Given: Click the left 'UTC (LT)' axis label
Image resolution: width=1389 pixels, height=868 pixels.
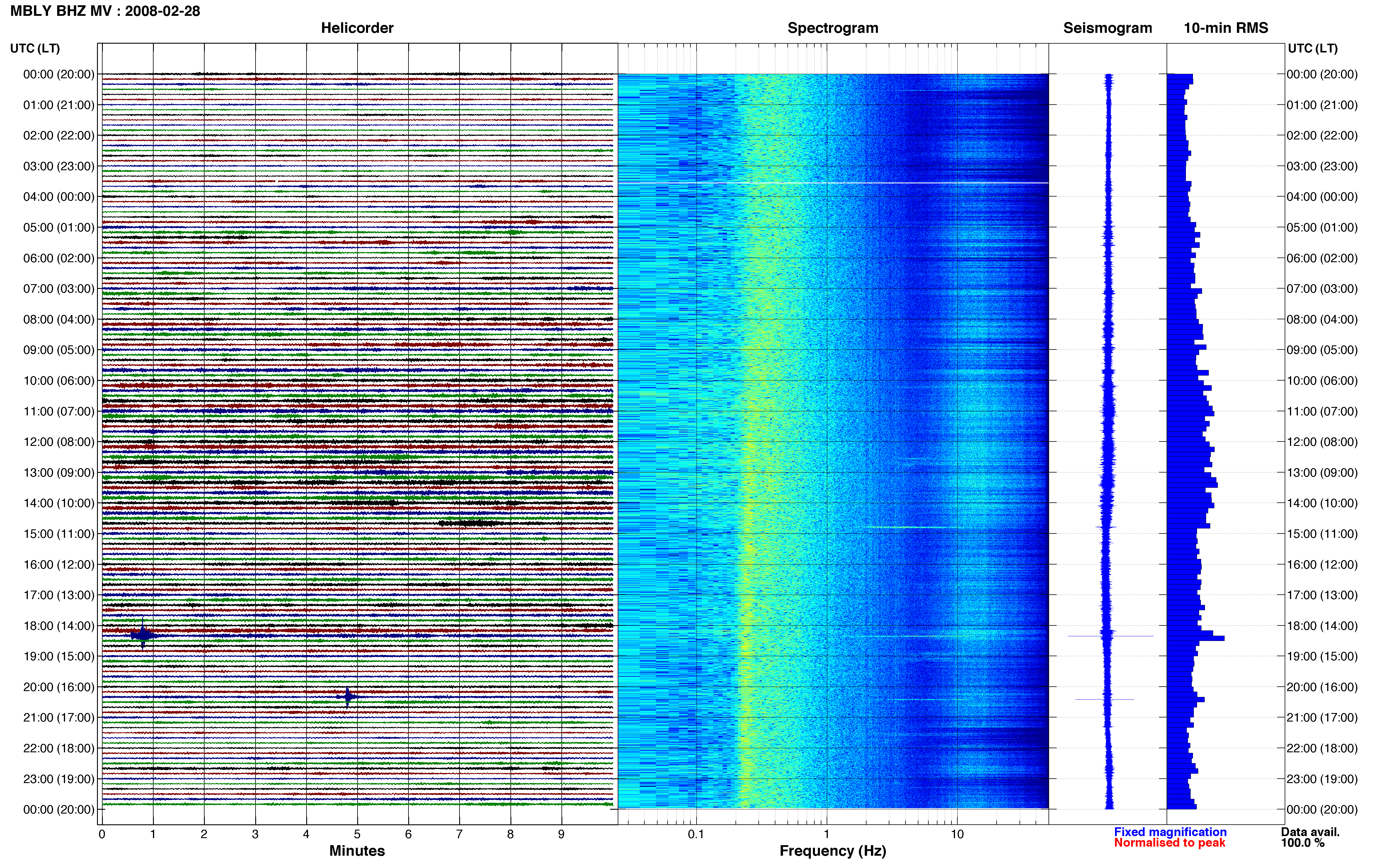Looking at the screenshot, I should (35, 48).
